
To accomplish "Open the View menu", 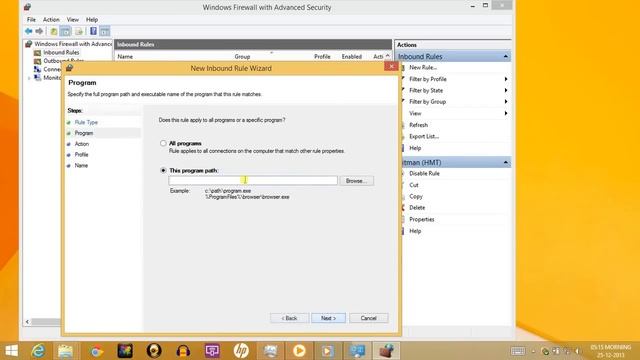I will [x=73, y=20].
